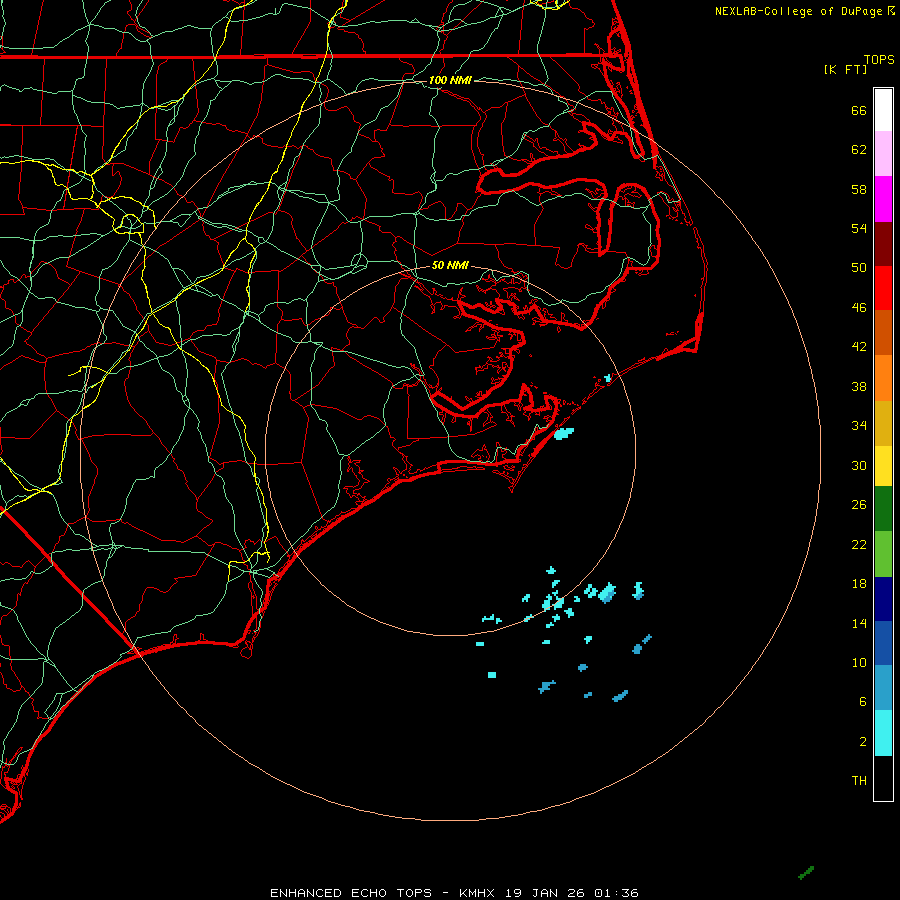Click the navy blue legend band
The width and height of the screenshot is (900, 900).
[883, 599]
